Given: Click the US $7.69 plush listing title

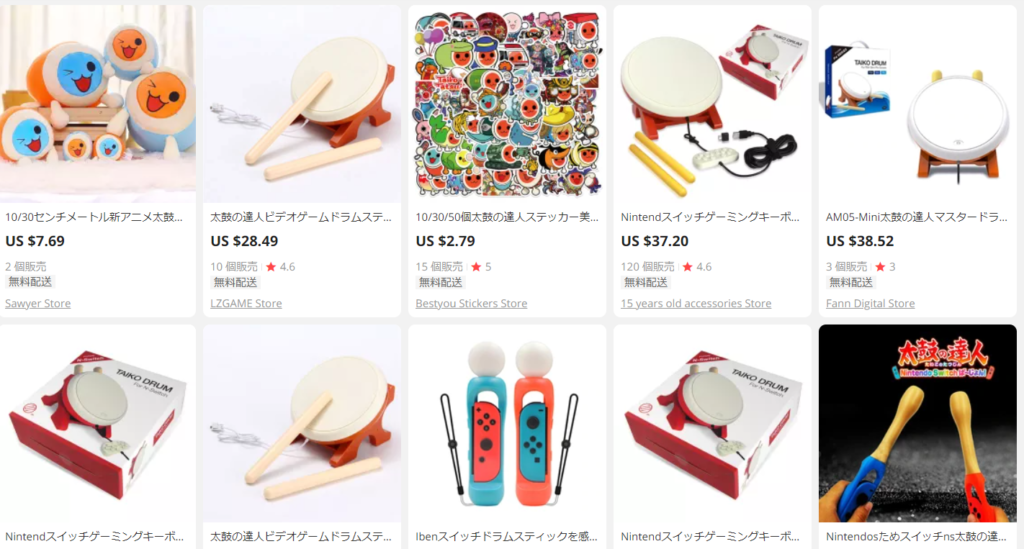Looking at the screenshot, I should coord(94,217).
